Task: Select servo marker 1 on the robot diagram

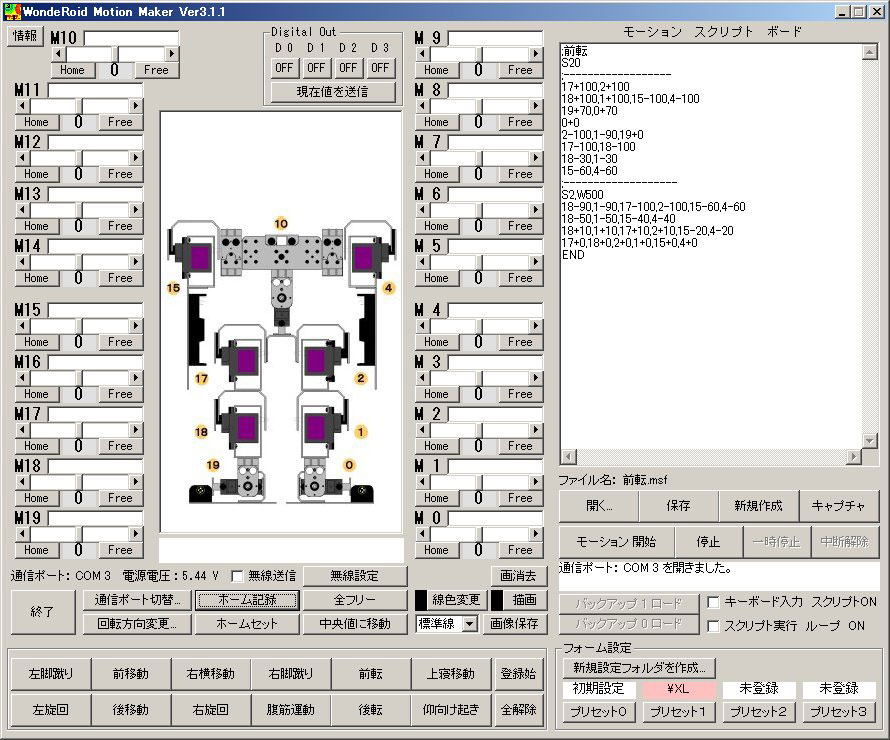Action: click(361, 432)
